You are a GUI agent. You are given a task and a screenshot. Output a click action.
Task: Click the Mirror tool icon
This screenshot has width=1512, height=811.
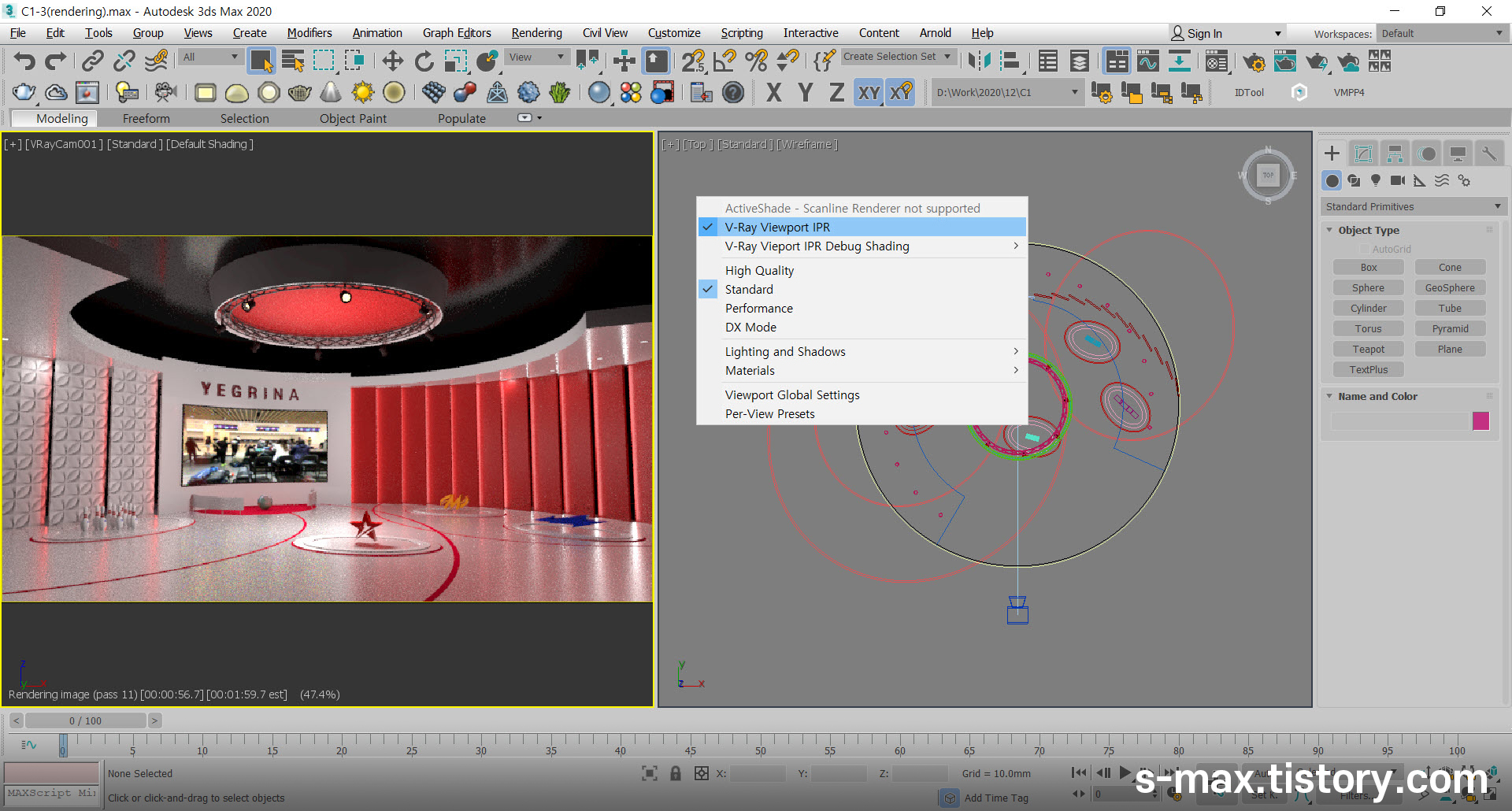pos(980,61)
